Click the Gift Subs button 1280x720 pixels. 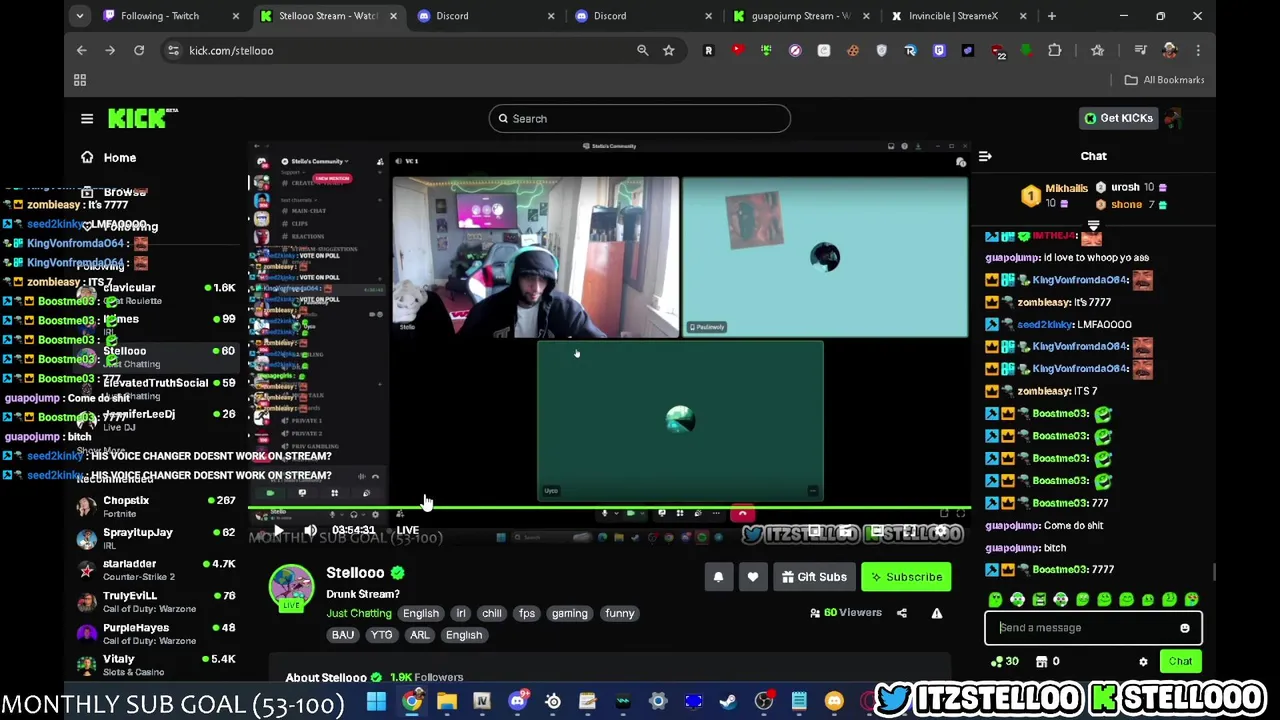[x=815, y=577]
